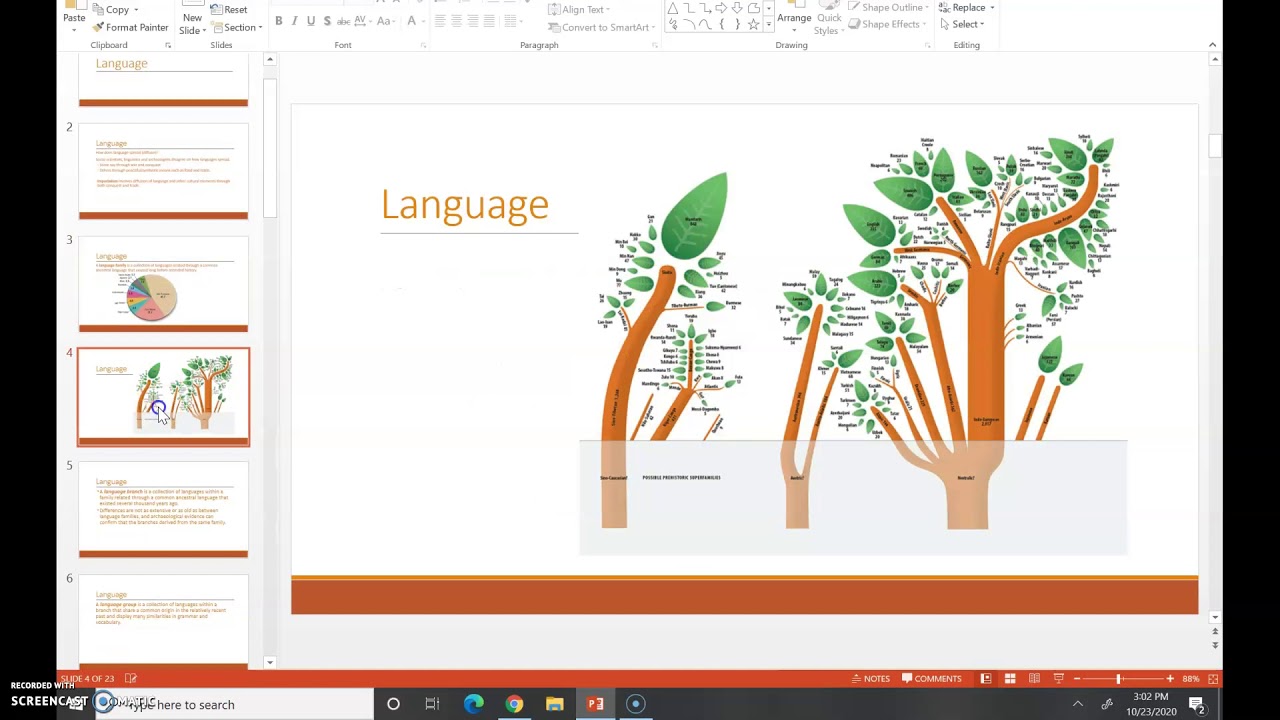Image resolution: width=1280 pixels, height=720 pixels.
Task: Open the New Slide dropdown
Action: 192,24
